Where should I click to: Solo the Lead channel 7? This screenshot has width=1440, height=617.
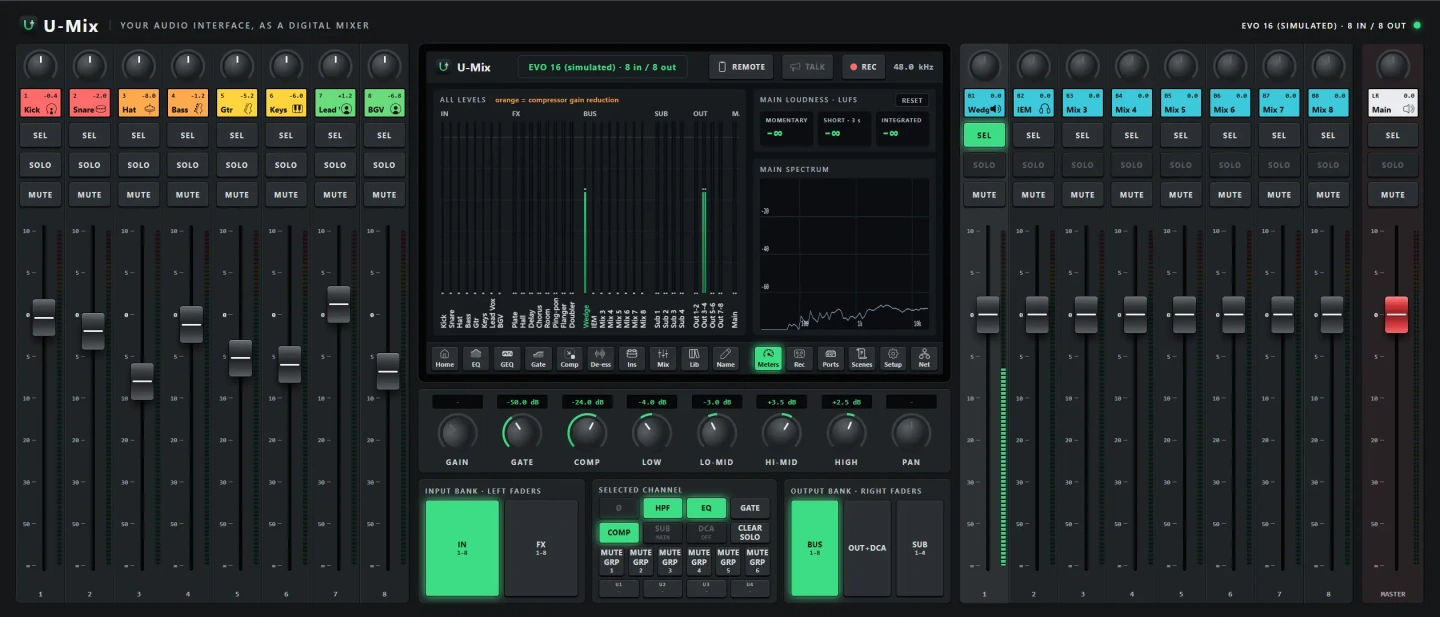tap(335, 165)
